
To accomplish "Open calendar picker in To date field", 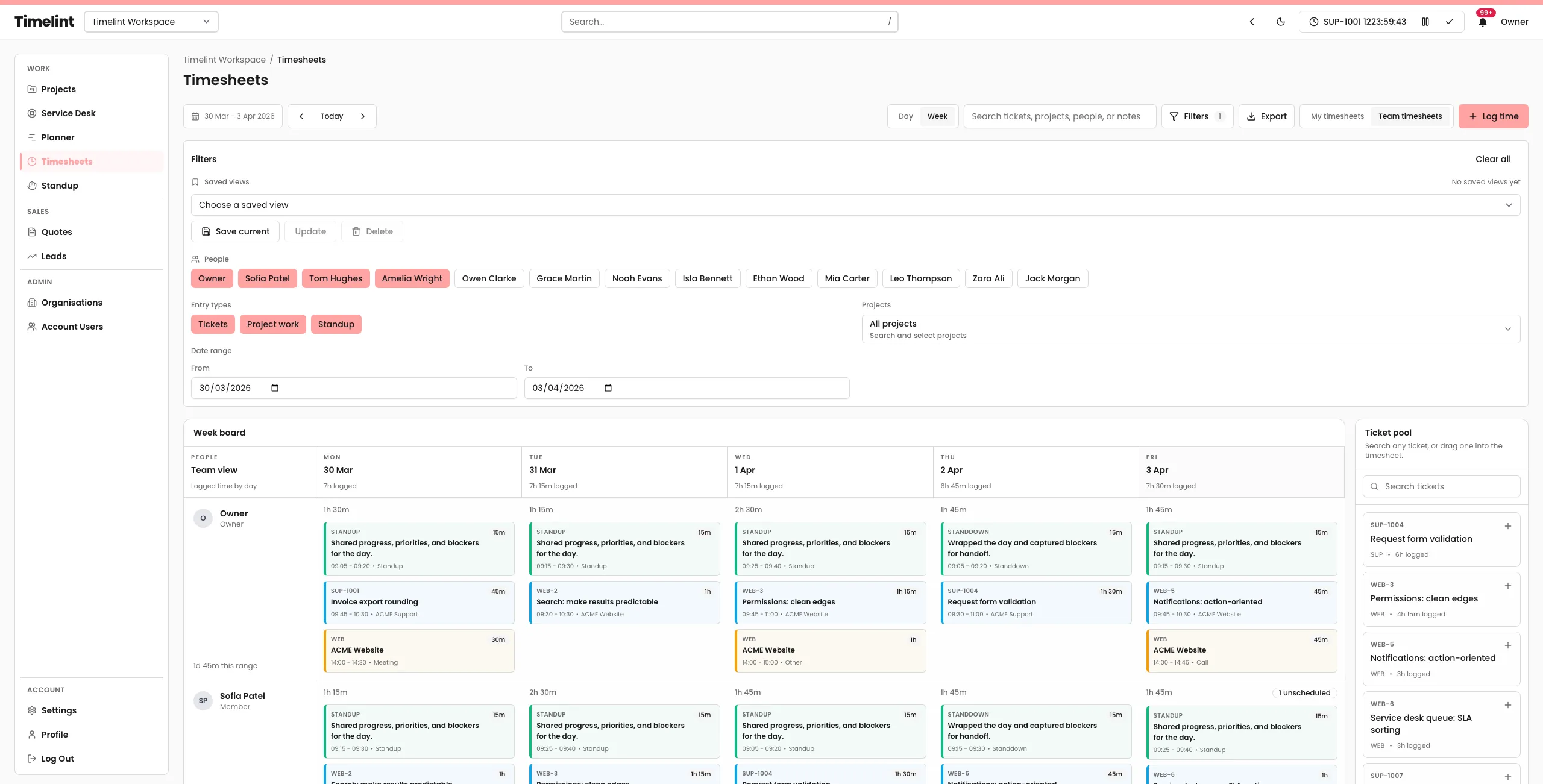I will pos(608,388).
